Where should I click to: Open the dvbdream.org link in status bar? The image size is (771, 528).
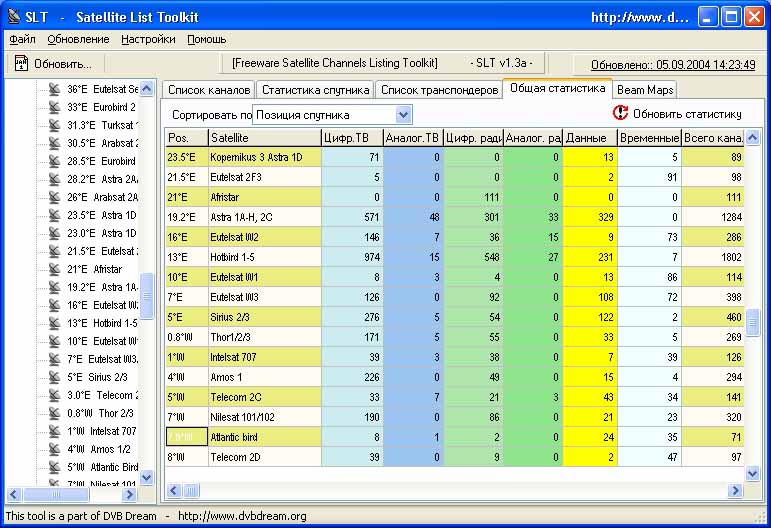pyautogui.click(x=242, y=516)
